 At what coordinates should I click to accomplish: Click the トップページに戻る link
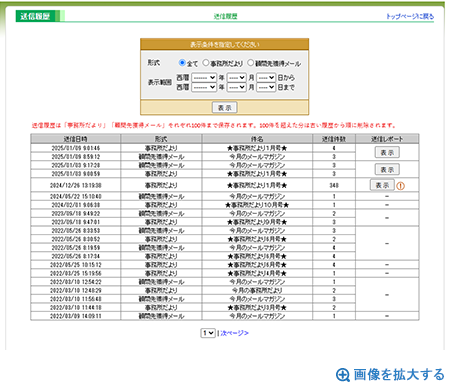click(x=410, y=16)
